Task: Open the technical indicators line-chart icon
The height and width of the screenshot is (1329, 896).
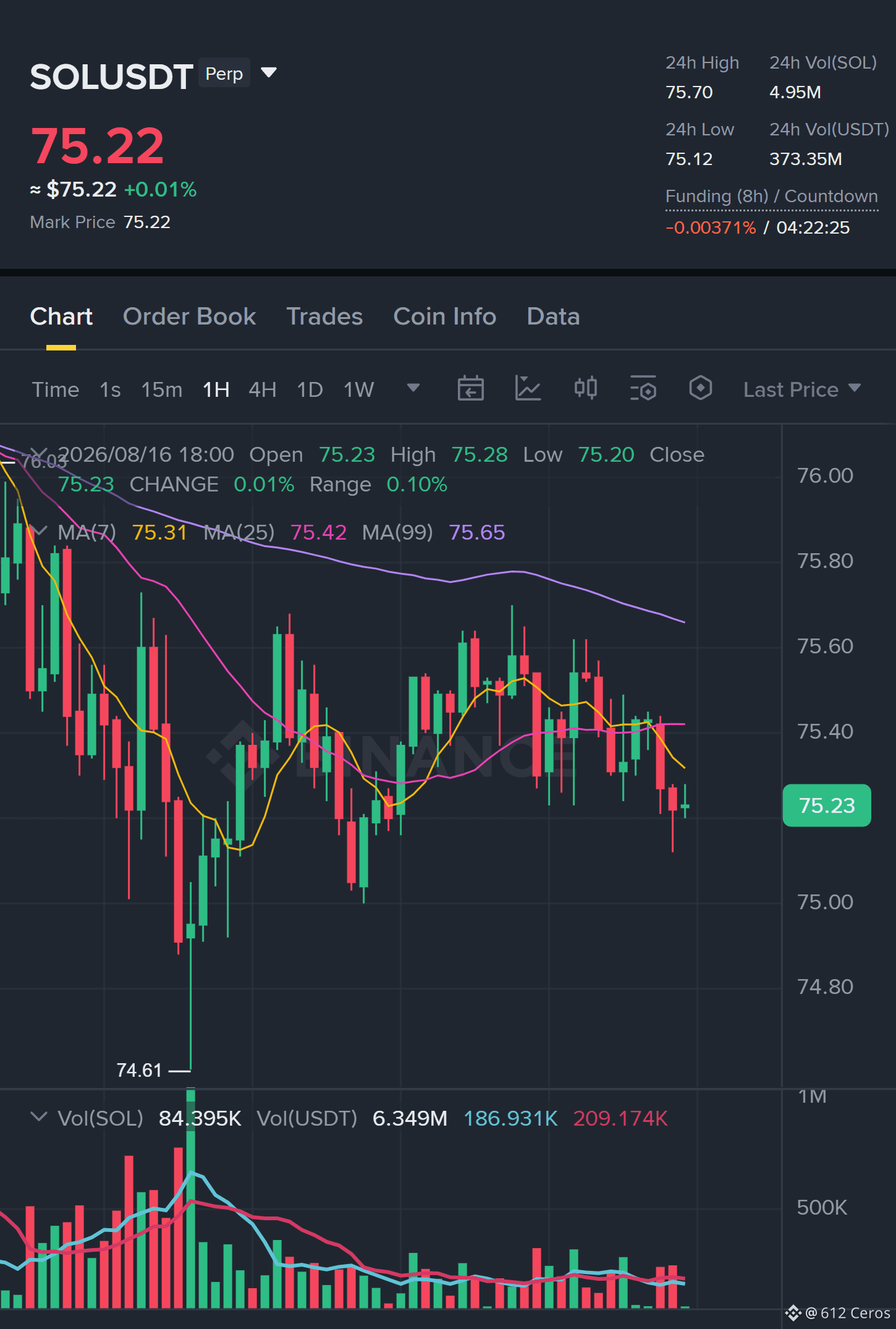Action: [x=528, y=388]
